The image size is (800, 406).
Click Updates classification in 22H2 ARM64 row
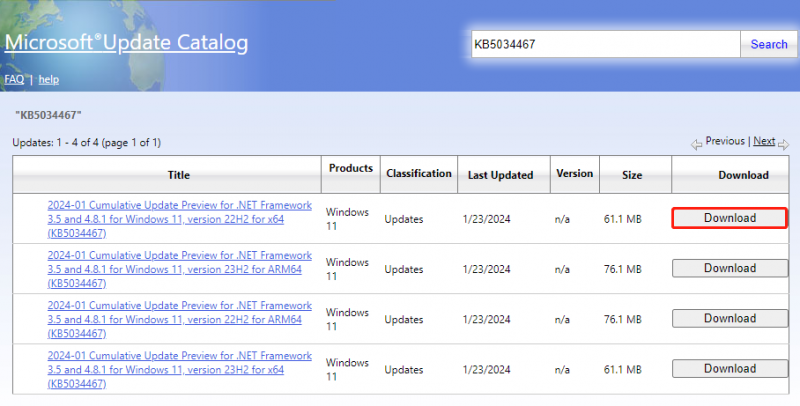click(404, 319)
